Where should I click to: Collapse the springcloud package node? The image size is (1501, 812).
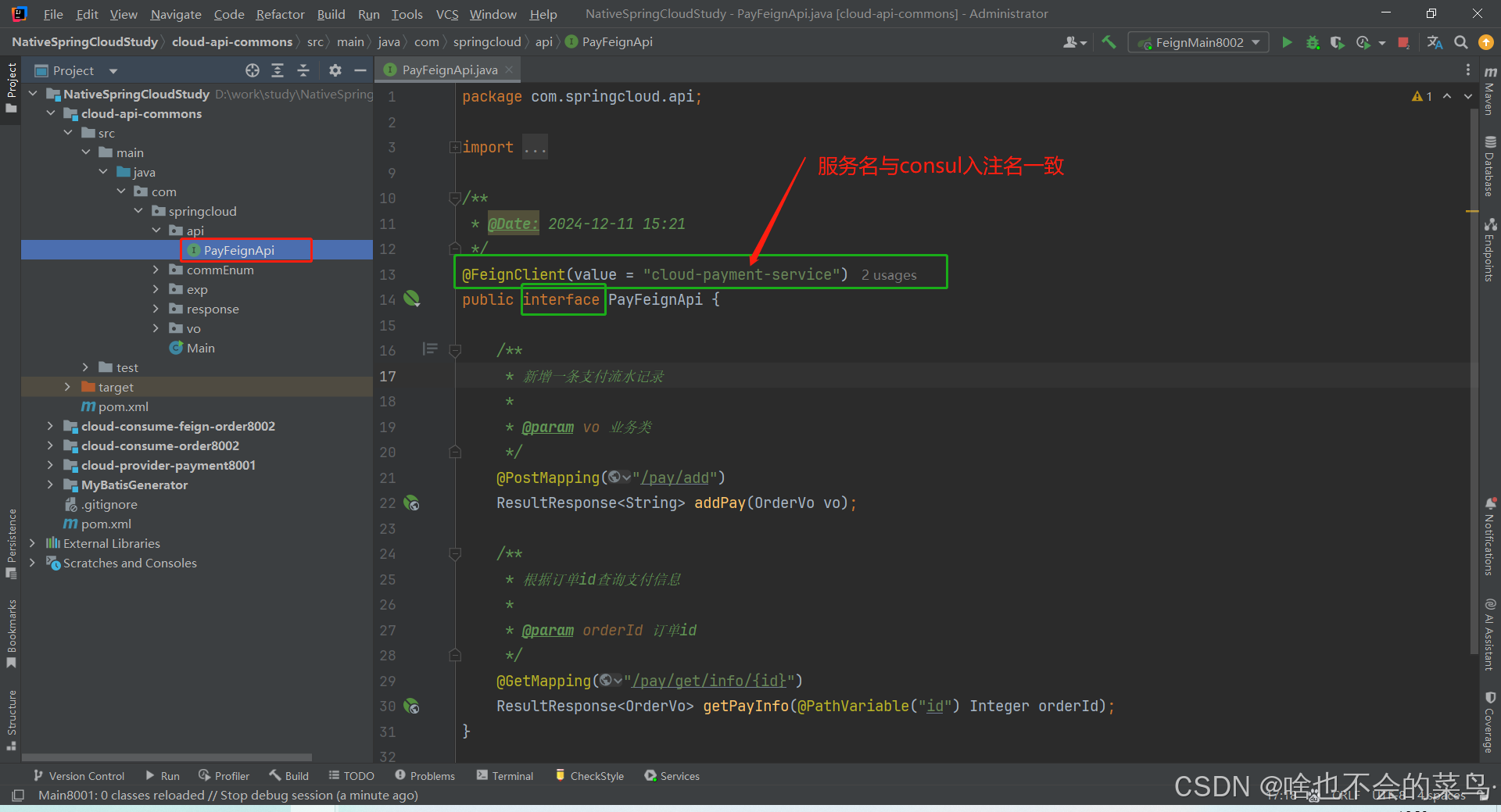(138, 211)
